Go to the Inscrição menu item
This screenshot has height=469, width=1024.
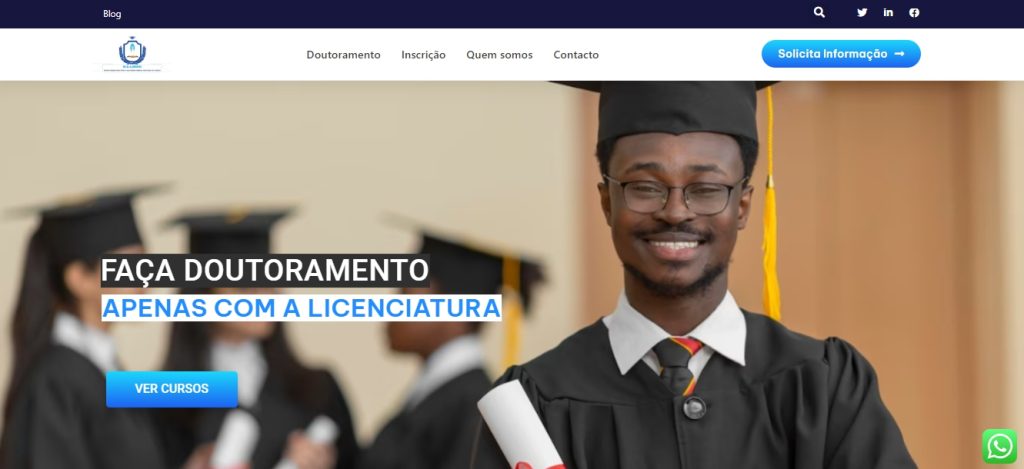click(423, 55)
